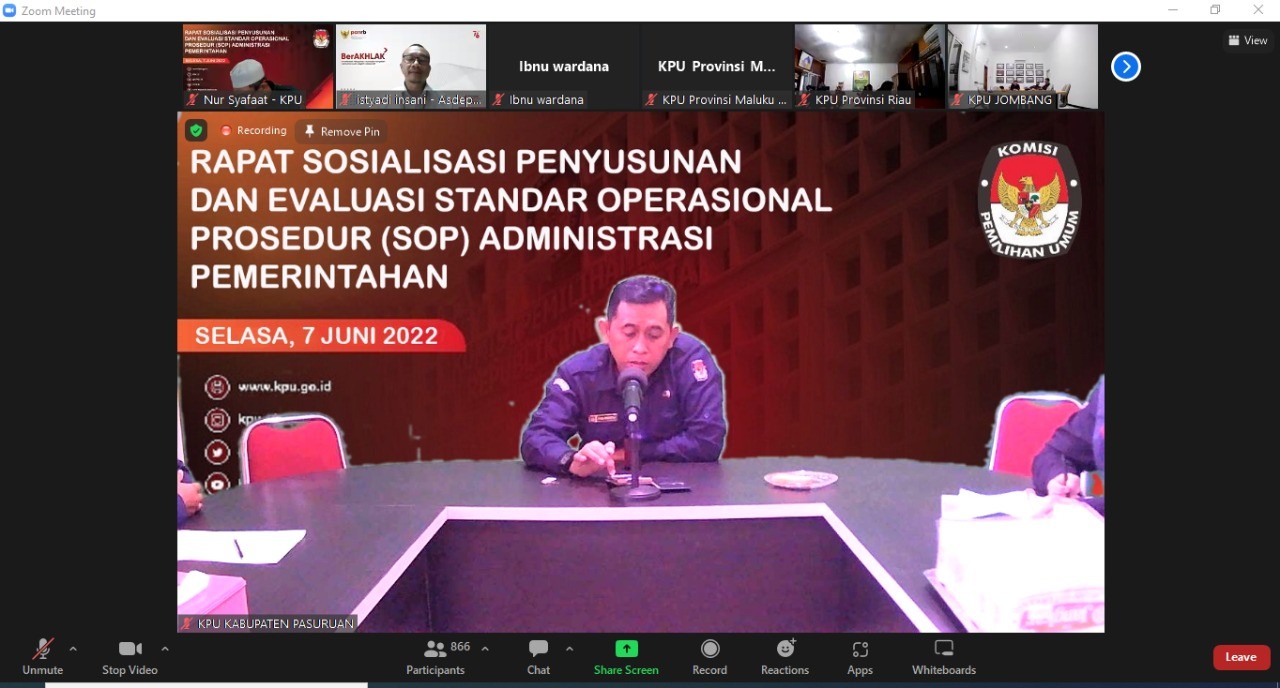The width and height of the screenshot is (1280, 688).
Task: Select the KPU Provinsi Riau thumbnail
Action: 869,66
